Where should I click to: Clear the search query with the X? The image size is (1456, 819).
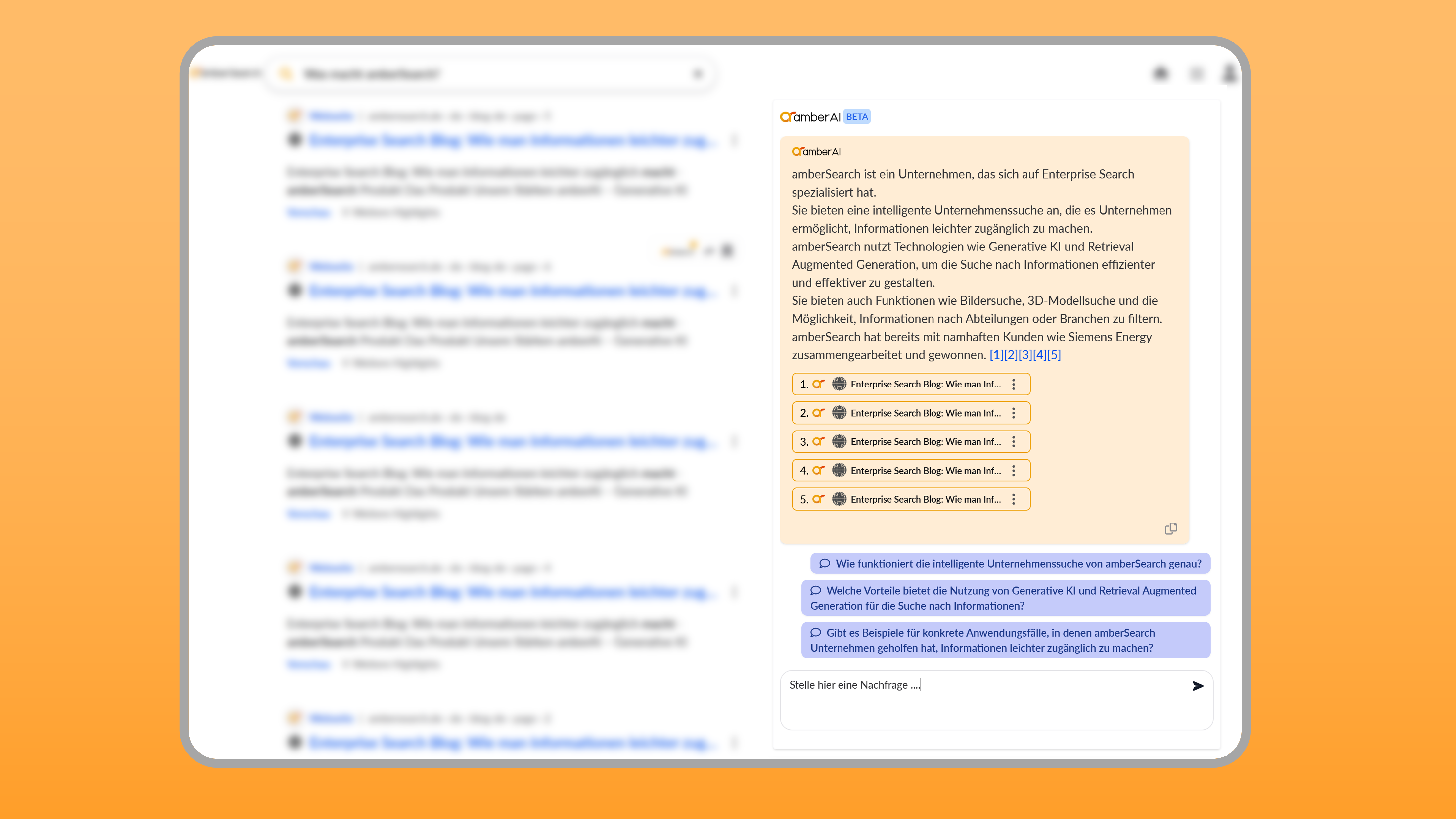tap(698, 74)
